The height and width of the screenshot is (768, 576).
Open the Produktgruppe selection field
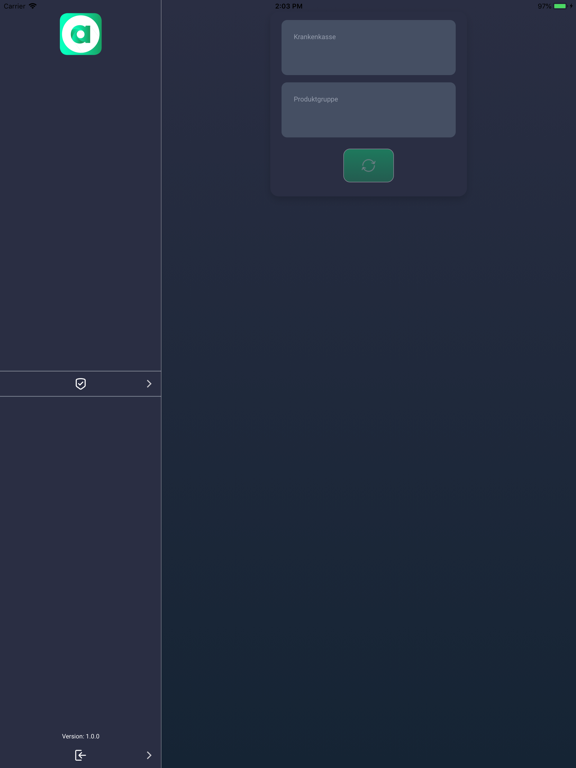[368, 110]
